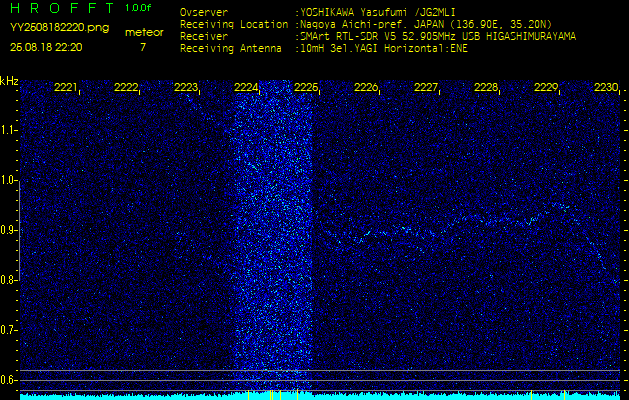Click the 0.7 kHz frequency label

click(8, 330)
